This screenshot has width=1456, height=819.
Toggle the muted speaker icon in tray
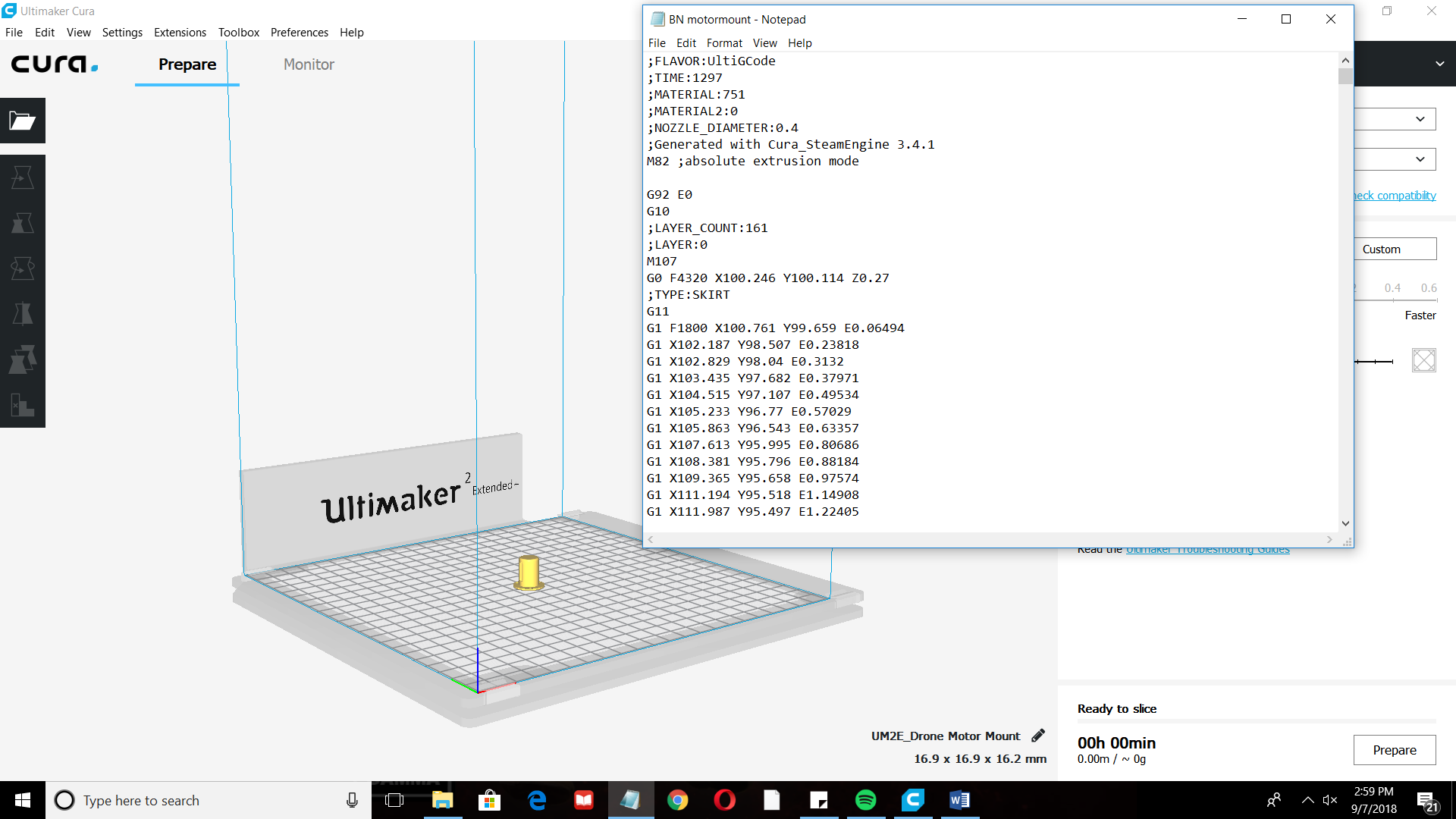pos(1330,800)
